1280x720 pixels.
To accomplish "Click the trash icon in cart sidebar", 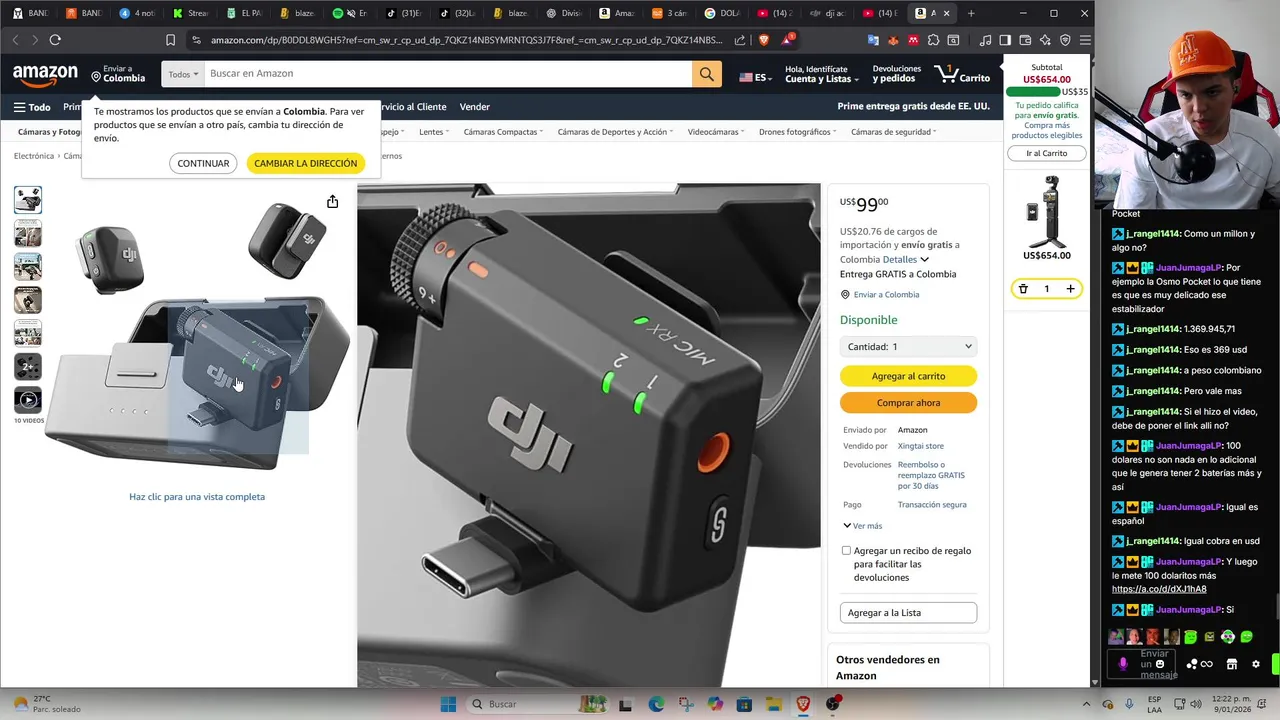I will coord(1023,289).
